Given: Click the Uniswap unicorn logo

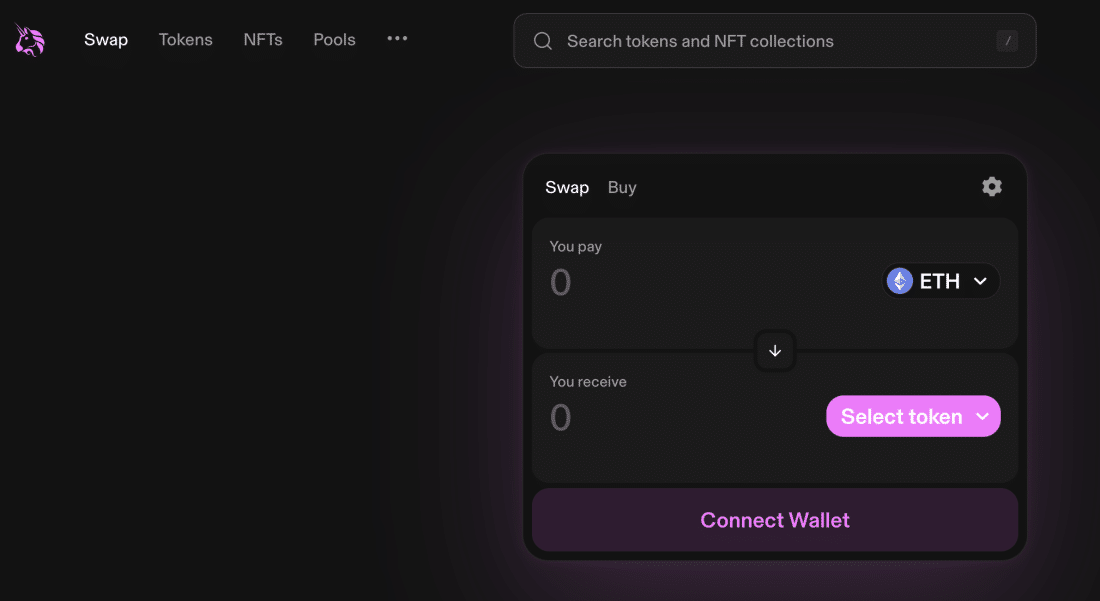Looking at the screenshot, I should [x=29, y=39].
